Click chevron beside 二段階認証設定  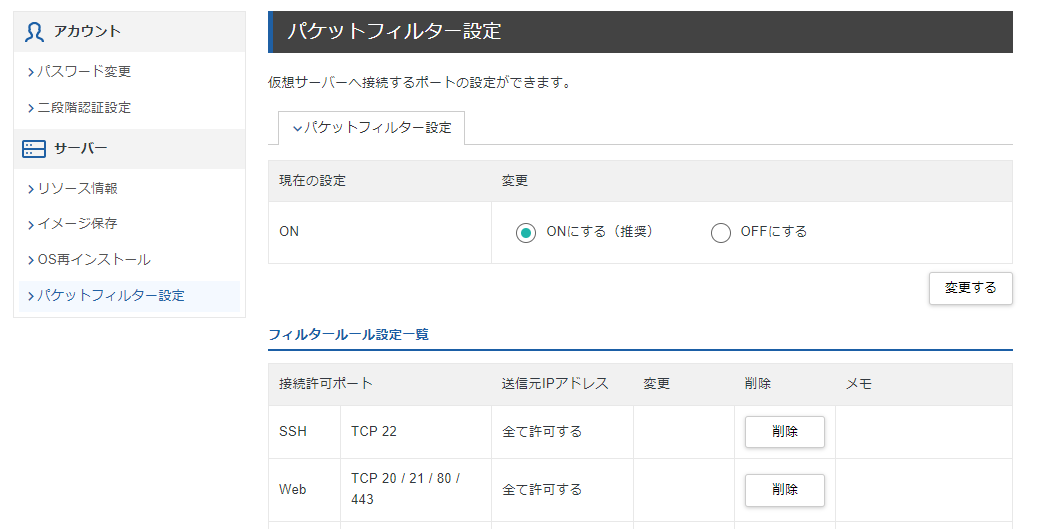[x=31, y=108]
